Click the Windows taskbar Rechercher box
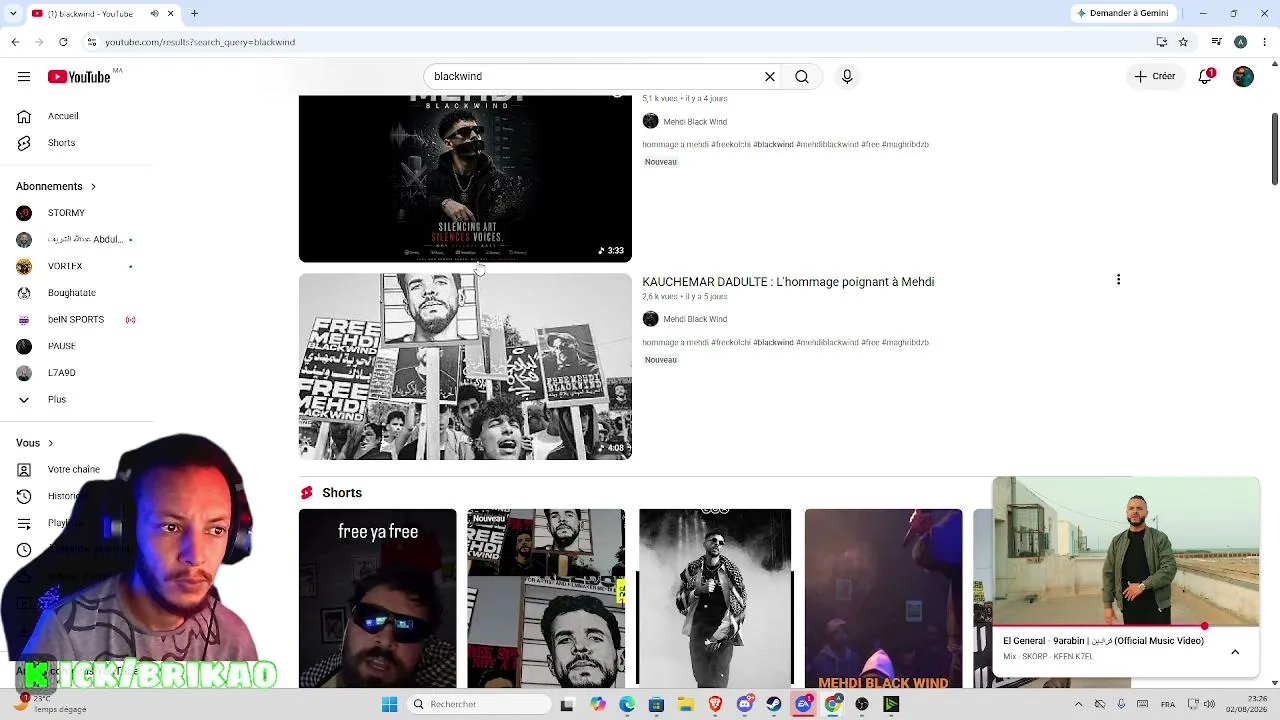 [480, 704]
